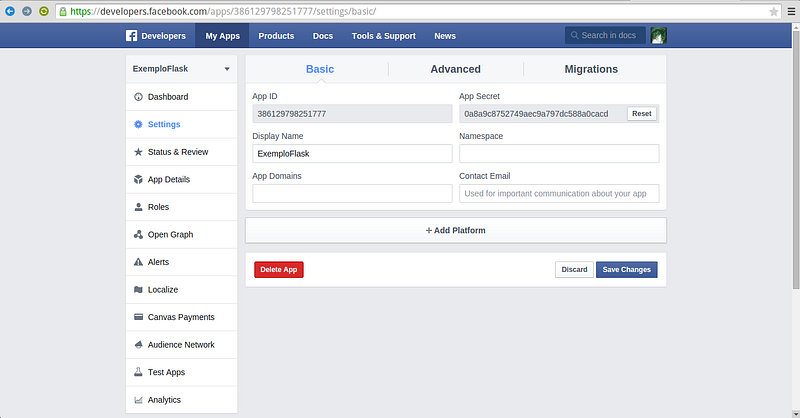800x418 pixels.
Task: Click the bookmark star in address bar
Action: 773,11
